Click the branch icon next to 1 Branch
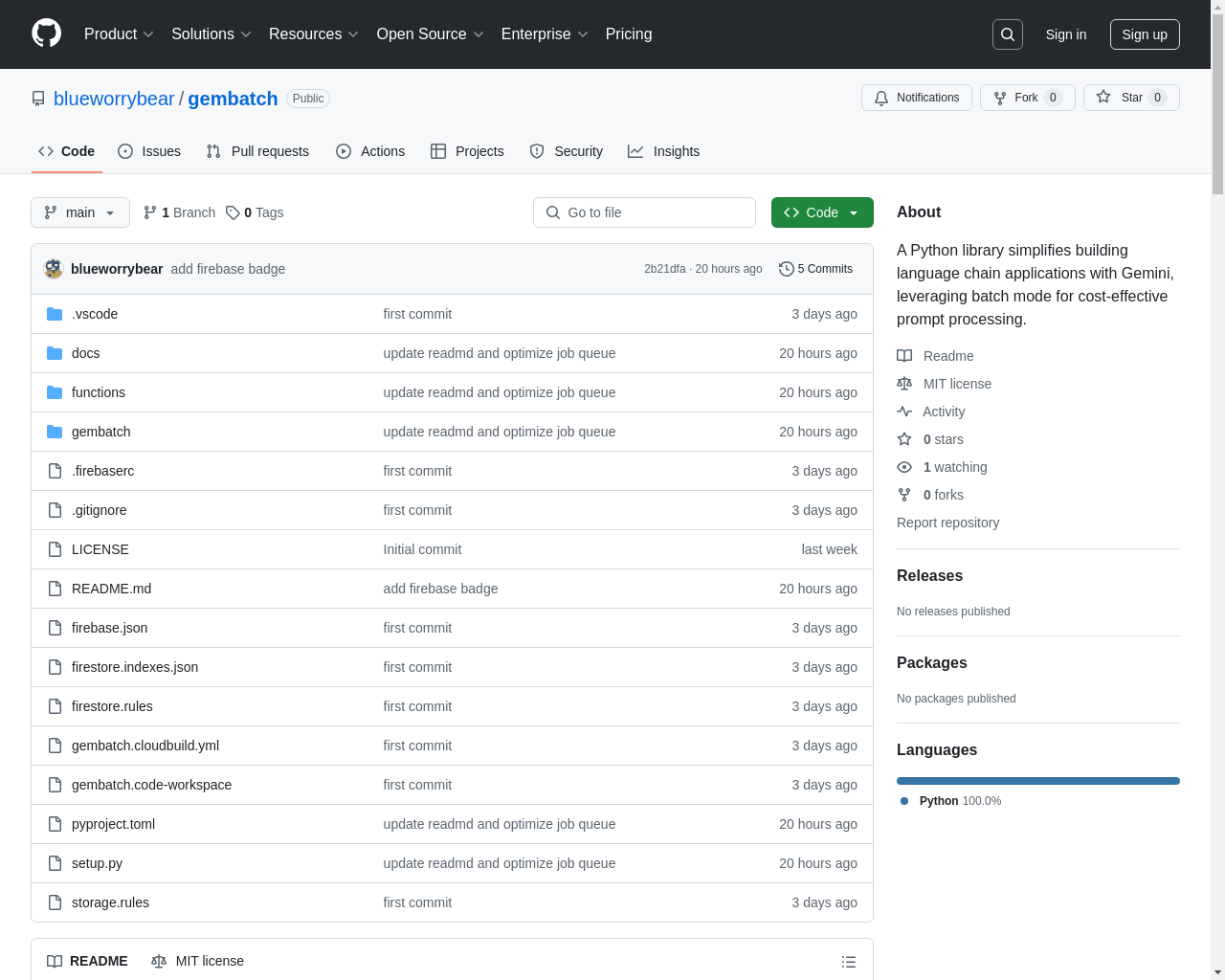Screen dimensions: 1225x980 [x=150, y=212]
